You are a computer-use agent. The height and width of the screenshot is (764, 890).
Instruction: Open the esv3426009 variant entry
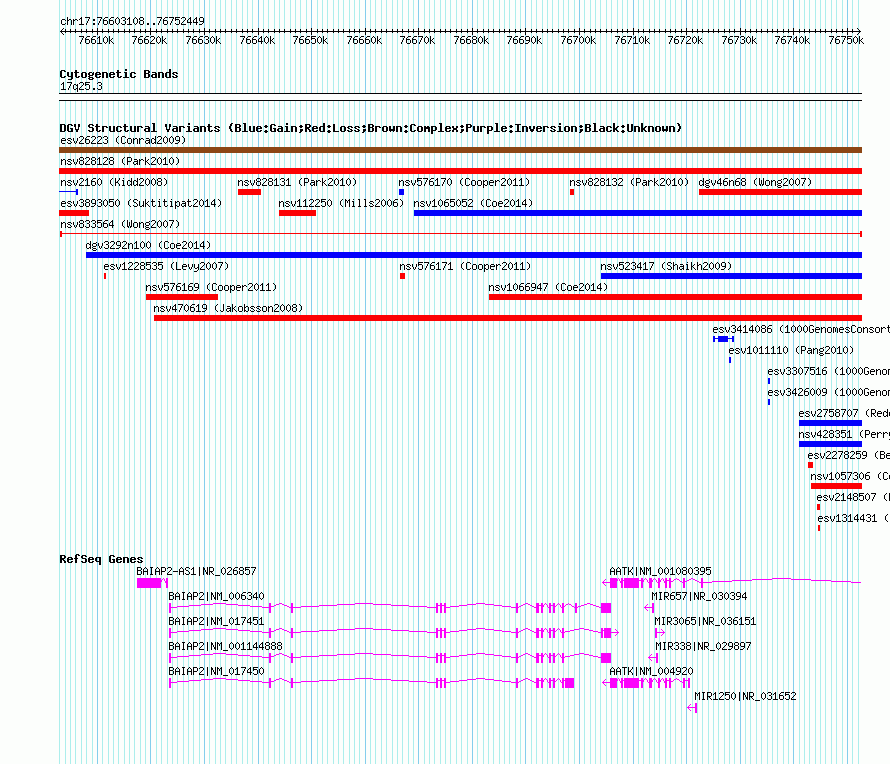tap(828, 392)
